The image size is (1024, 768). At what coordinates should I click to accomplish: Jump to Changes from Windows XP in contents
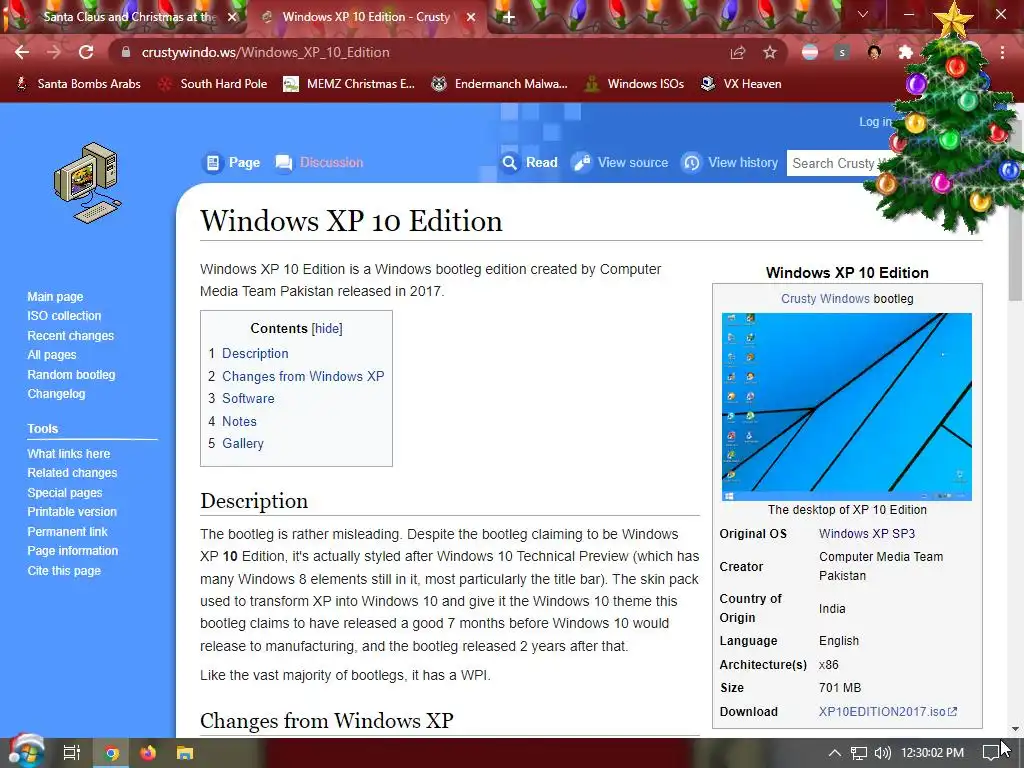click(303, 376)
